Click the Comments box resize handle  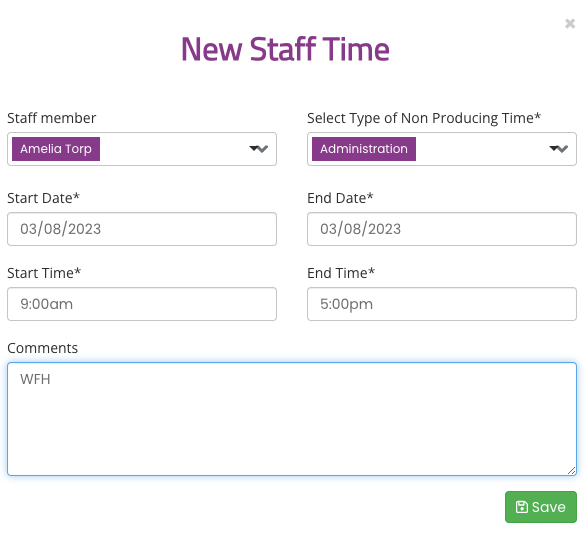[x=571, y=470]
